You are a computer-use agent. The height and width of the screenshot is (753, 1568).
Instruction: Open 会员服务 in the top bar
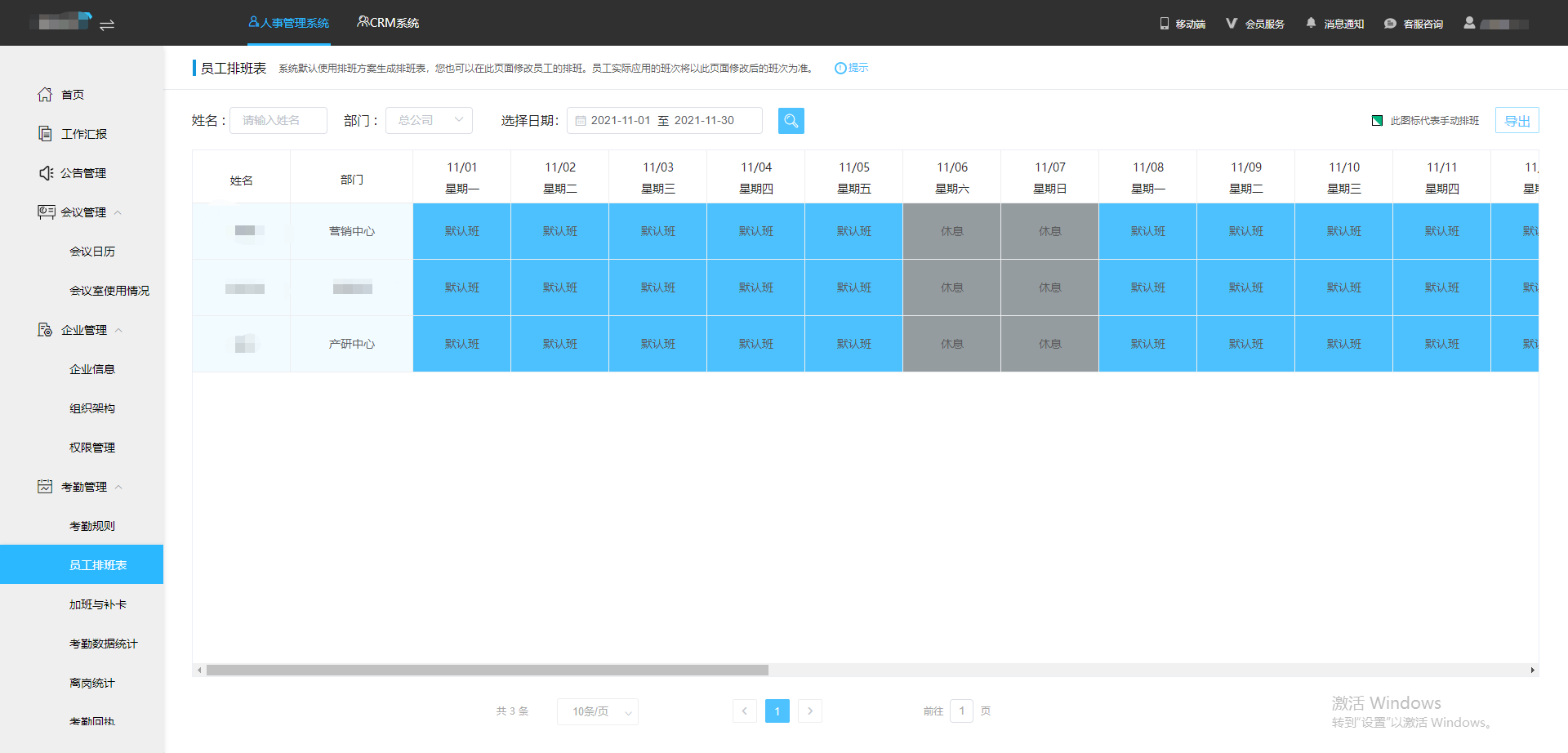pos(1255,24)
